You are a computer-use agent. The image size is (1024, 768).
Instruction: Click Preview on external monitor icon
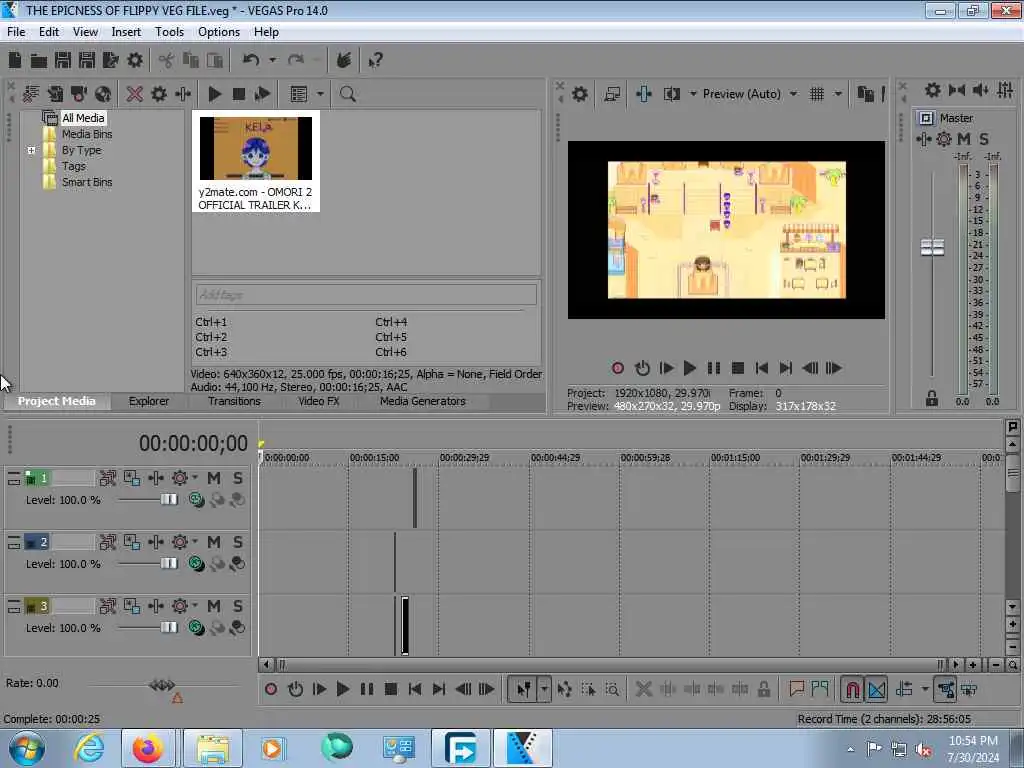612,94
